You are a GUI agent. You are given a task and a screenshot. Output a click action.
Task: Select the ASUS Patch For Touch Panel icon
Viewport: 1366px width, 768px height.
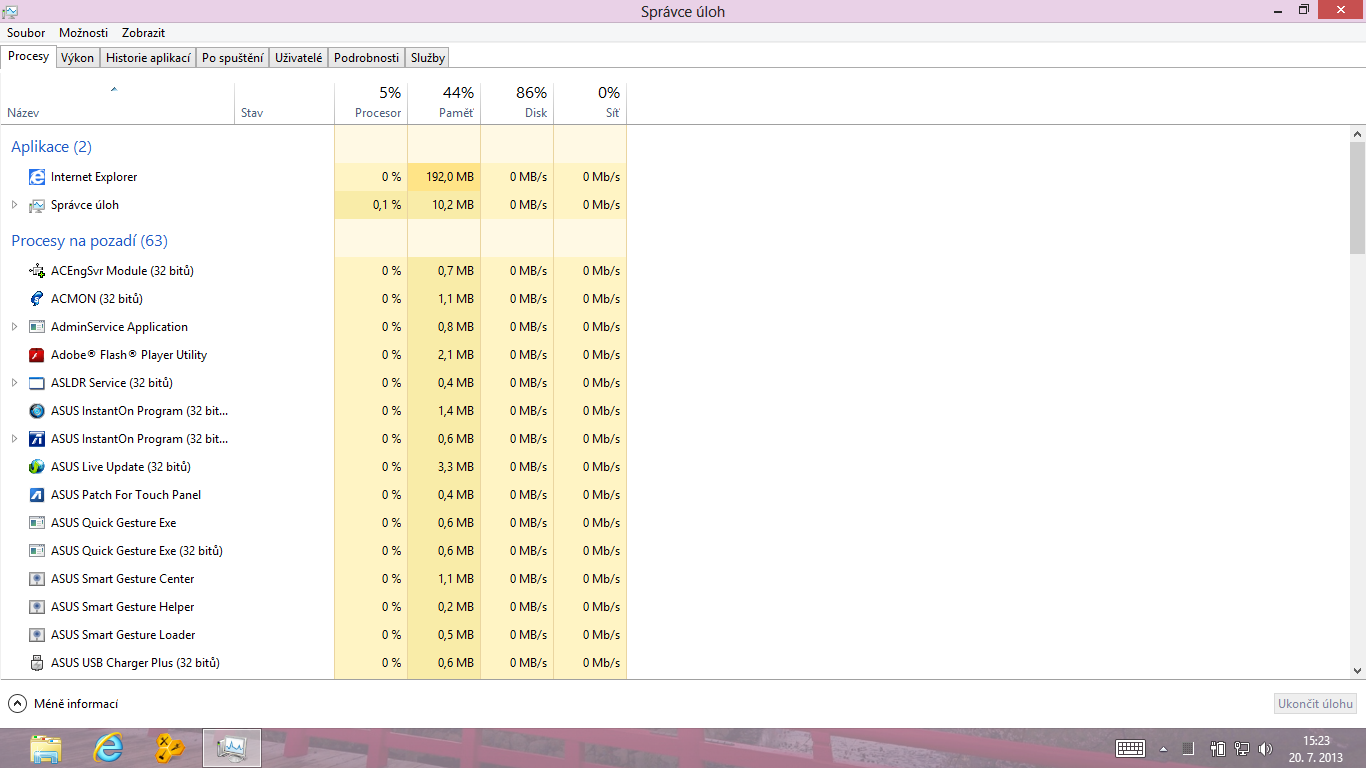coord(37,495)
